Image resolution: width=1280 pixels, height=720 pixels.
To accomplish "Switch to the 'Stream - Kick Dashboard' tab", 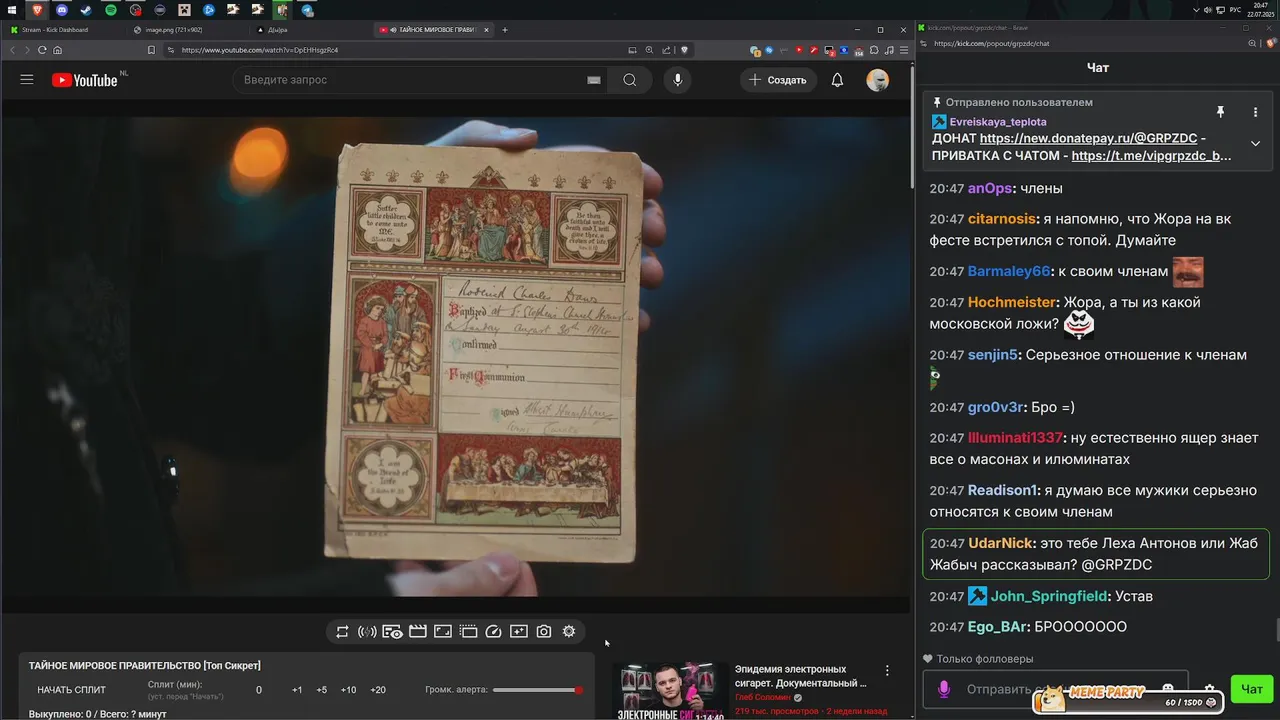I will (x=62, y=30).
